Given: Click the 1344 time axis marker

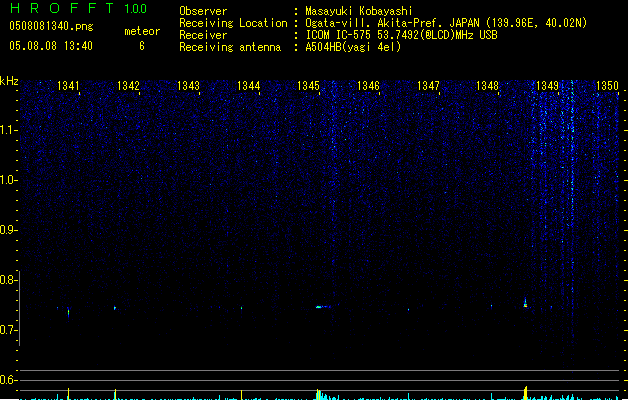Looking at the screenshot, I should click(x=248, y=86).
